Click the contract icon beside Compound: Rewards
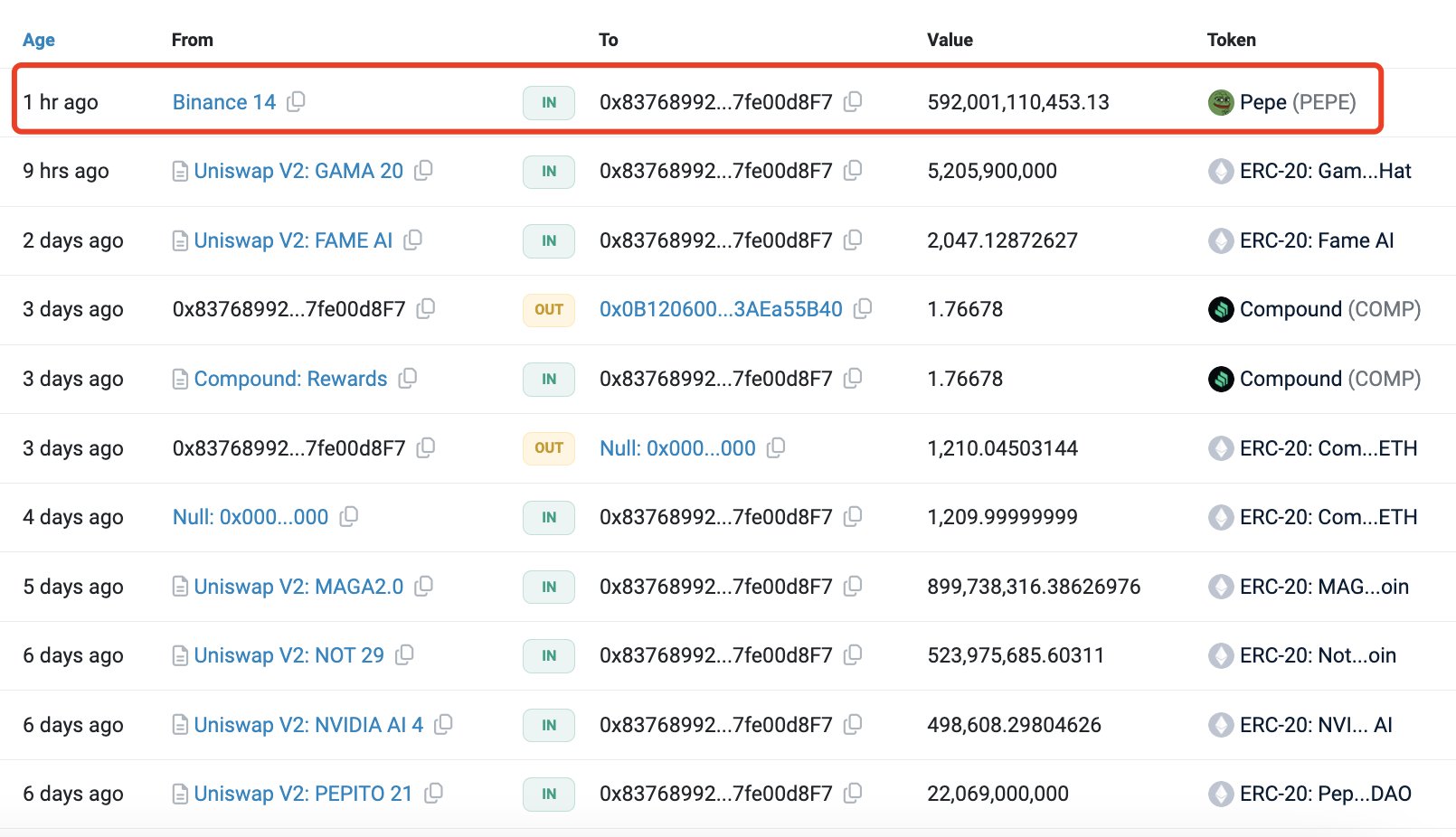Screen dimensions: 1456x837 [180, 379]
